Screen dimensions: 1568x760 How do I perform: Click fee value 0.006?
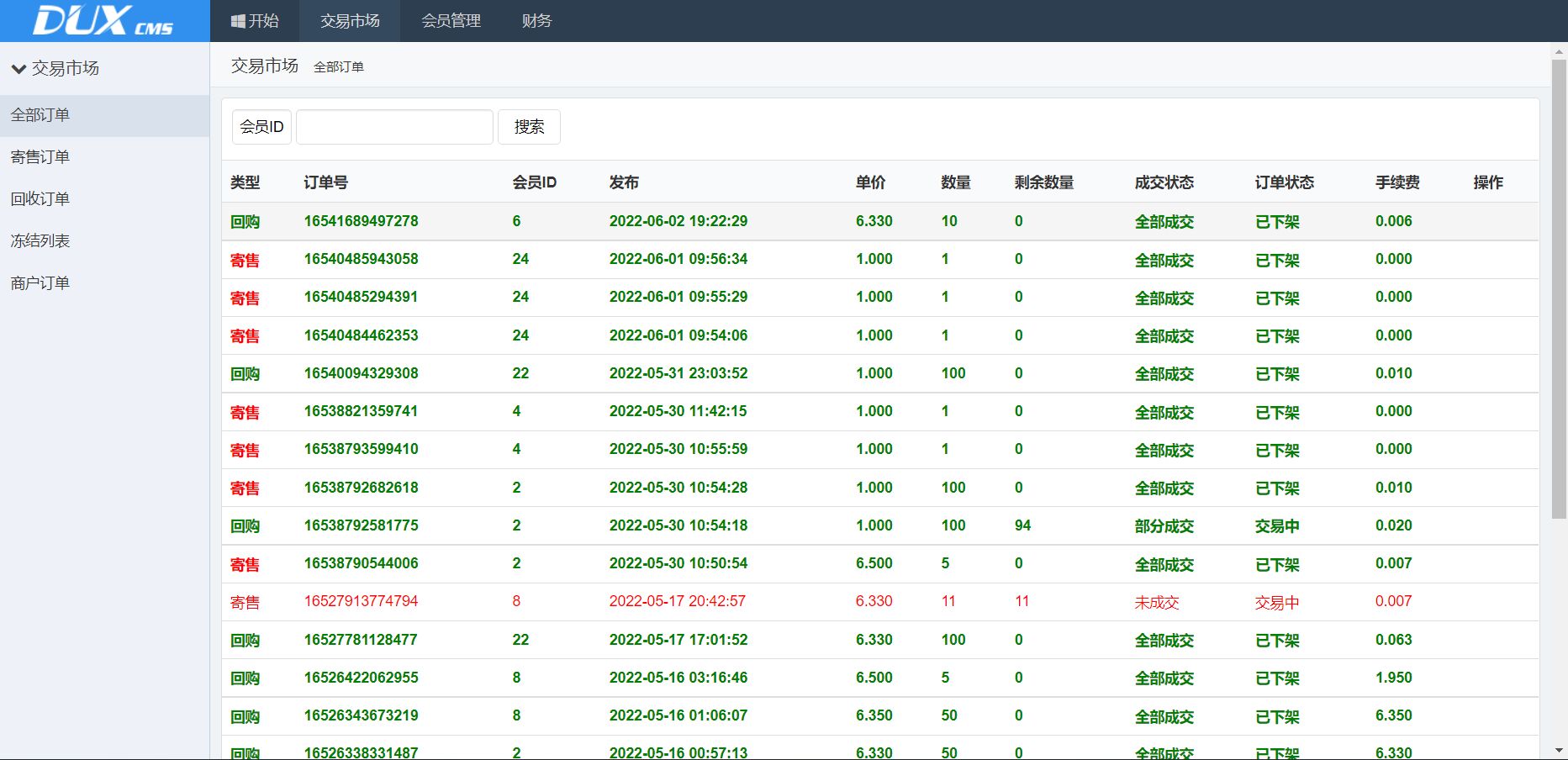coord(1394,221)
